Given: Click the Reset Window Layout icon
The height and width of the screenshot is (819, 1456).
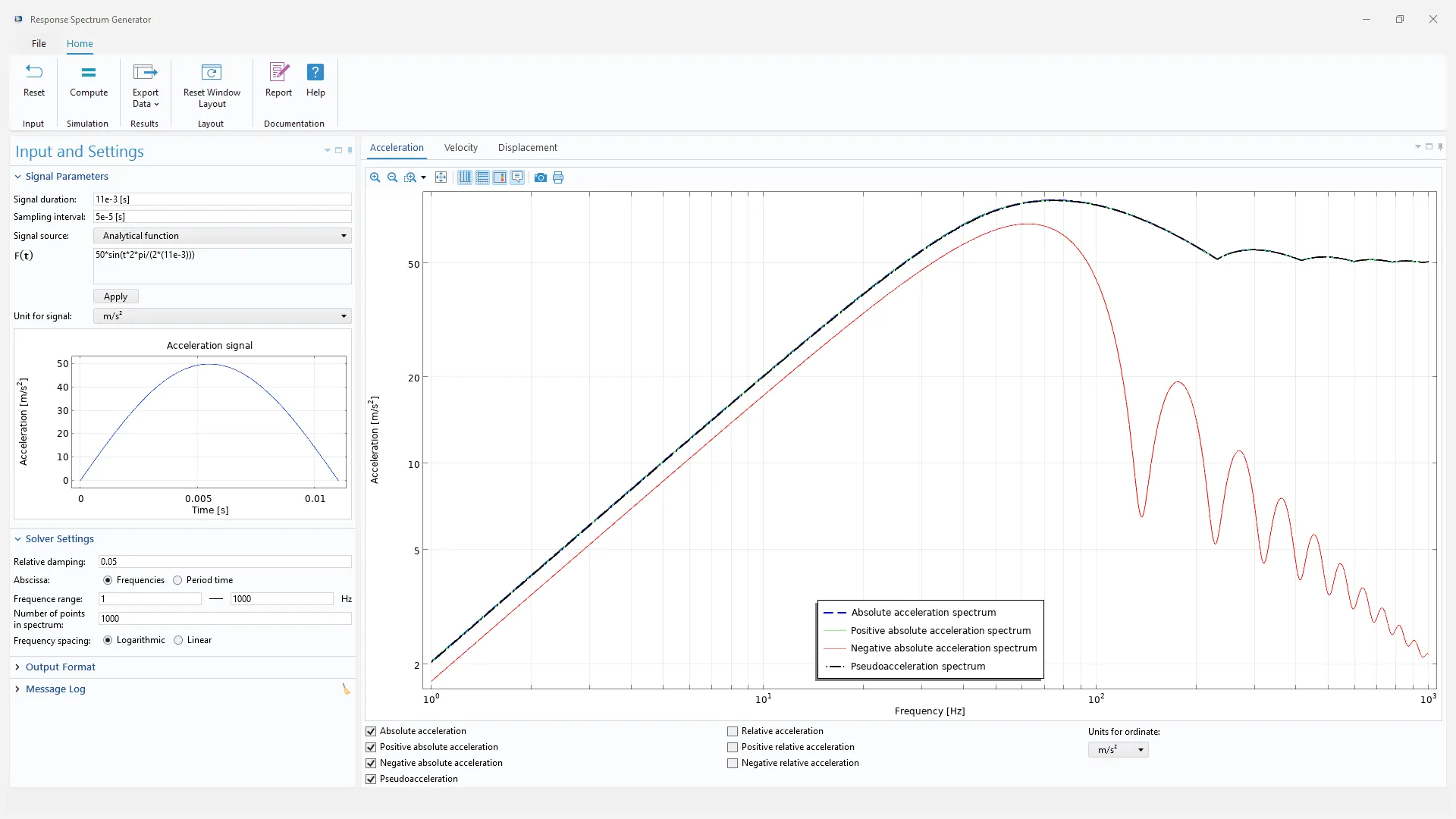Looking at the screenshot, I should coord(212,73).
